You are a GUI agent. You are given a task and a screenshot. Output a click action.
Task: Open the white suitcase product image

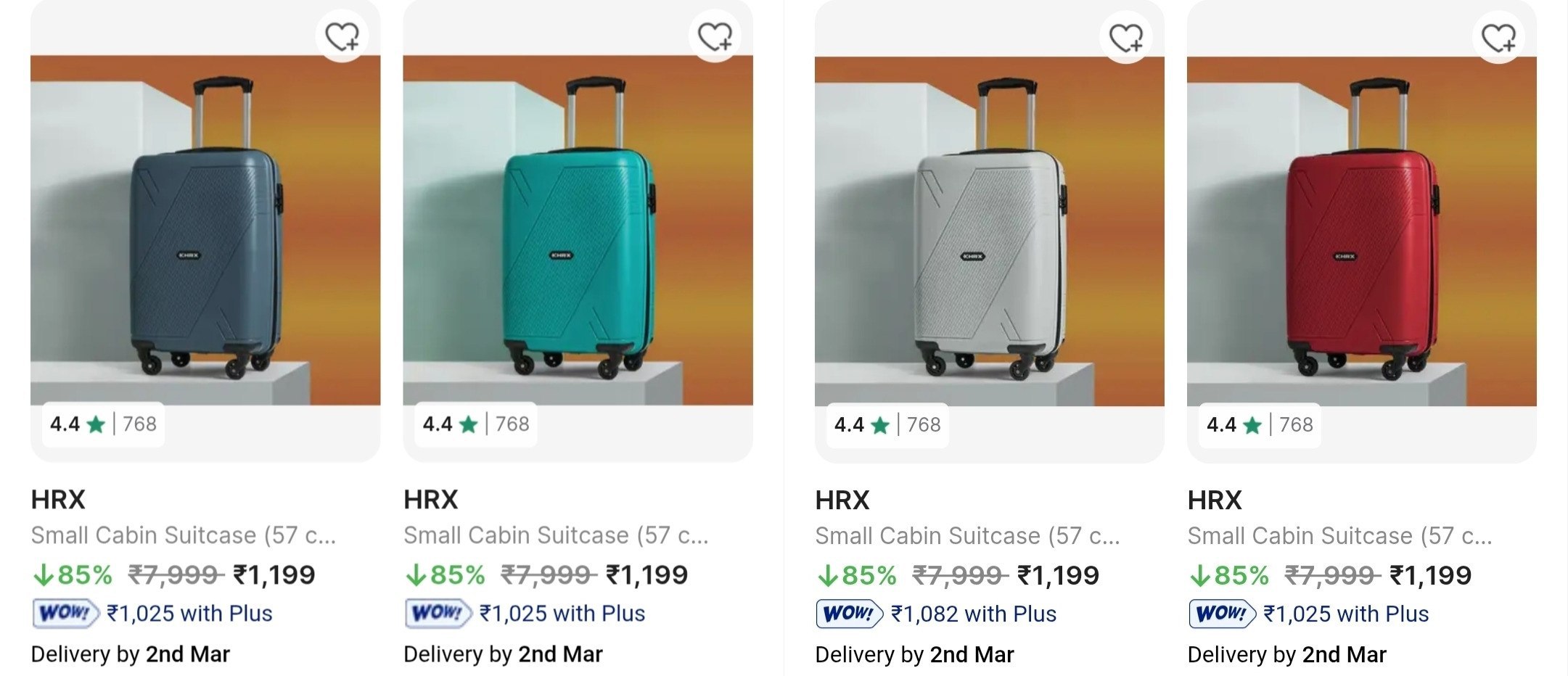click(989, 231)
